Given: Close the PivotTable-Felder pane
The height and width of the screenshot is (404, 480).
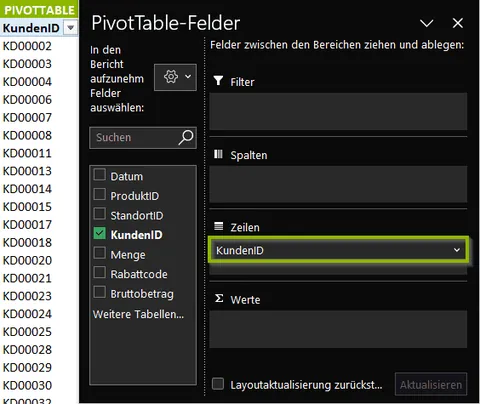Looking at the screenshot, I should pyautogui.click(x=458, y=23).
